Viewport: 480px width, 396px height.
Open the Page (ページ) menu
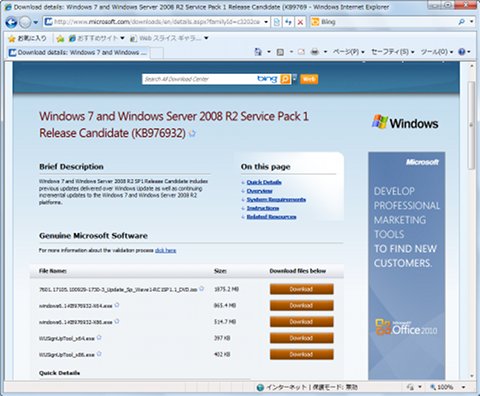pos(349,52)
